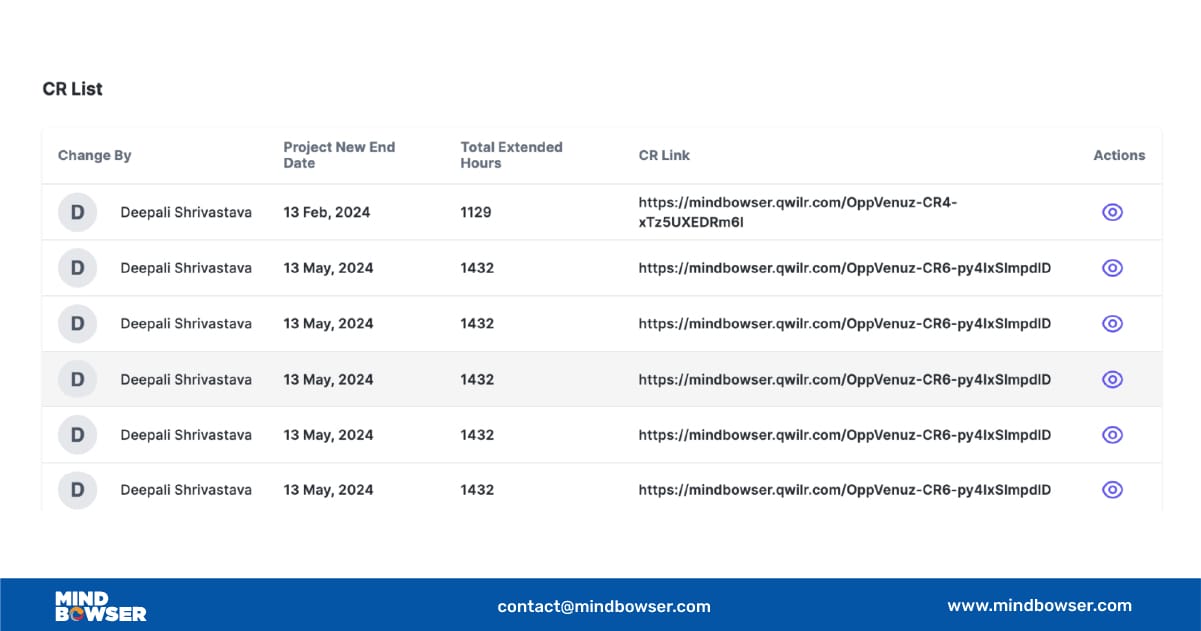Click the contact@mindbowser.com email address
1201x631 pixels.
click(604, 606)
